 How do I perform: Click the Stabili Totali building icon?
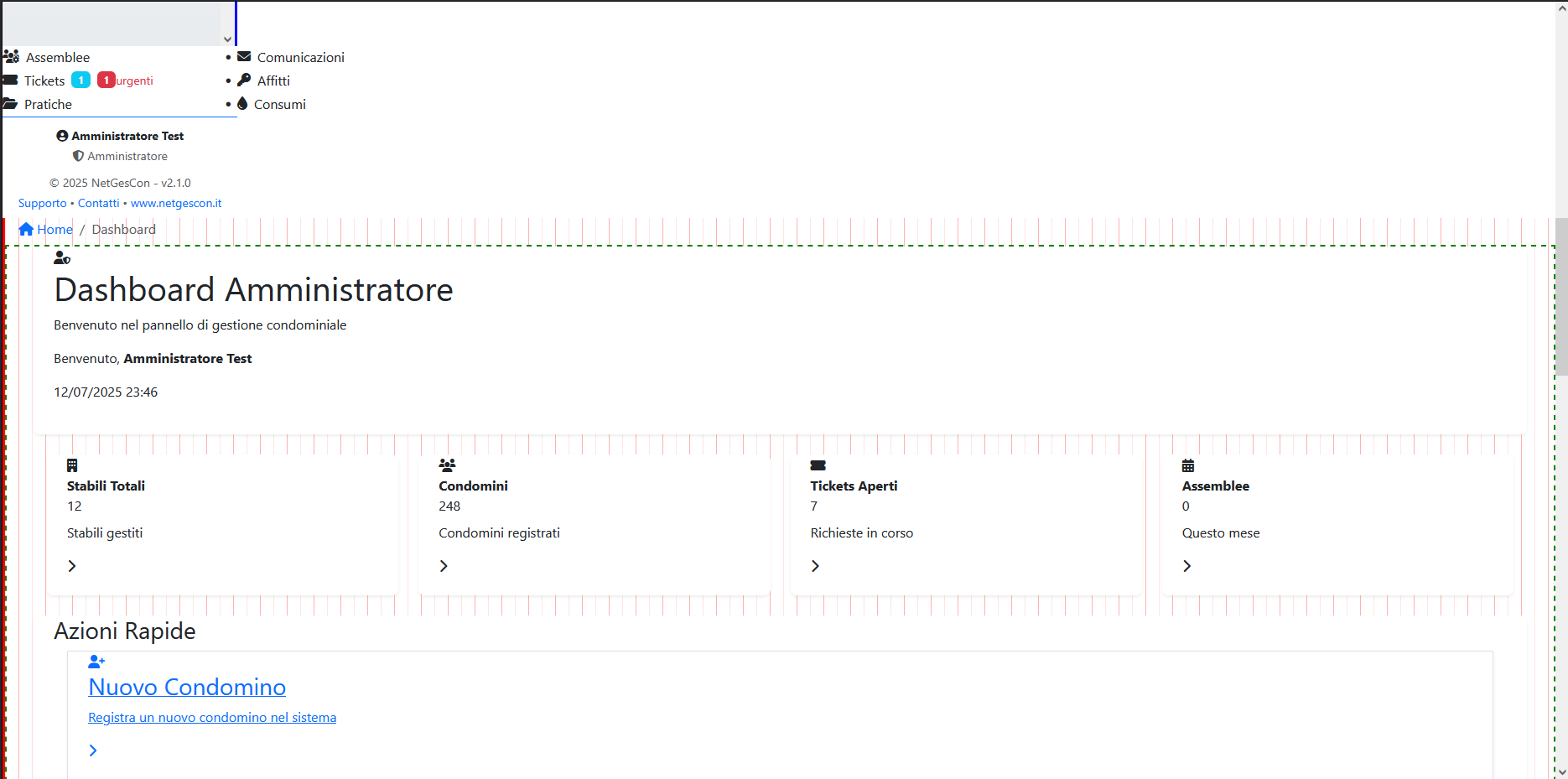(x=72, y=465)
